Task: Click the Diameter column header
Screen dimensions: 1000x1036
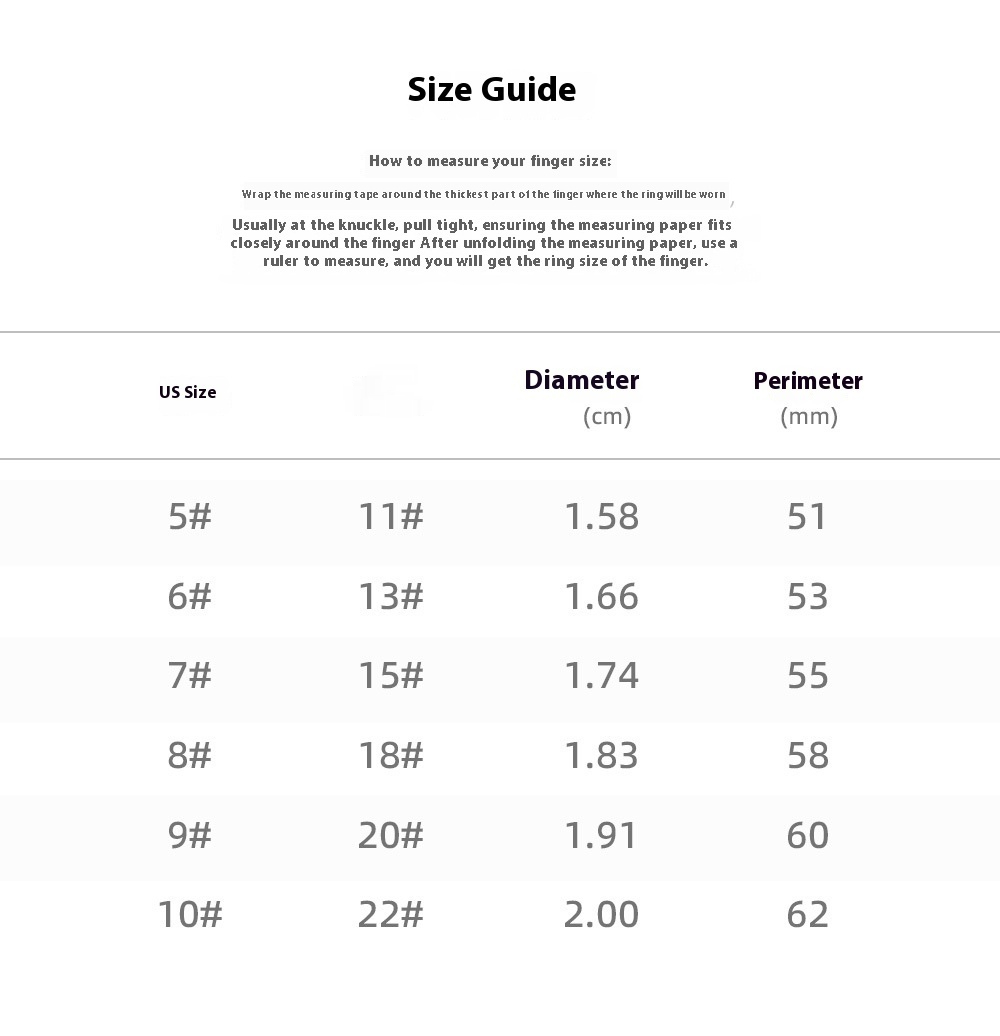Action: point(581,381)
